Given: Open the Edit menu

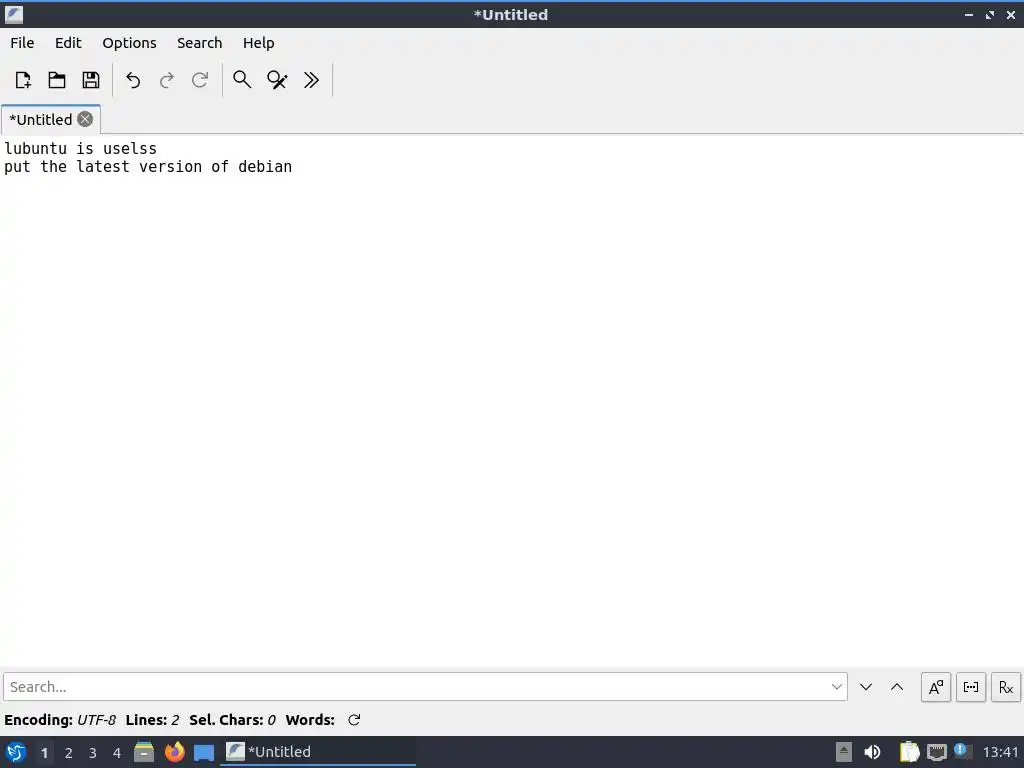Looking at the screenshot, I should pyautogui.click(x=68, y=42).
